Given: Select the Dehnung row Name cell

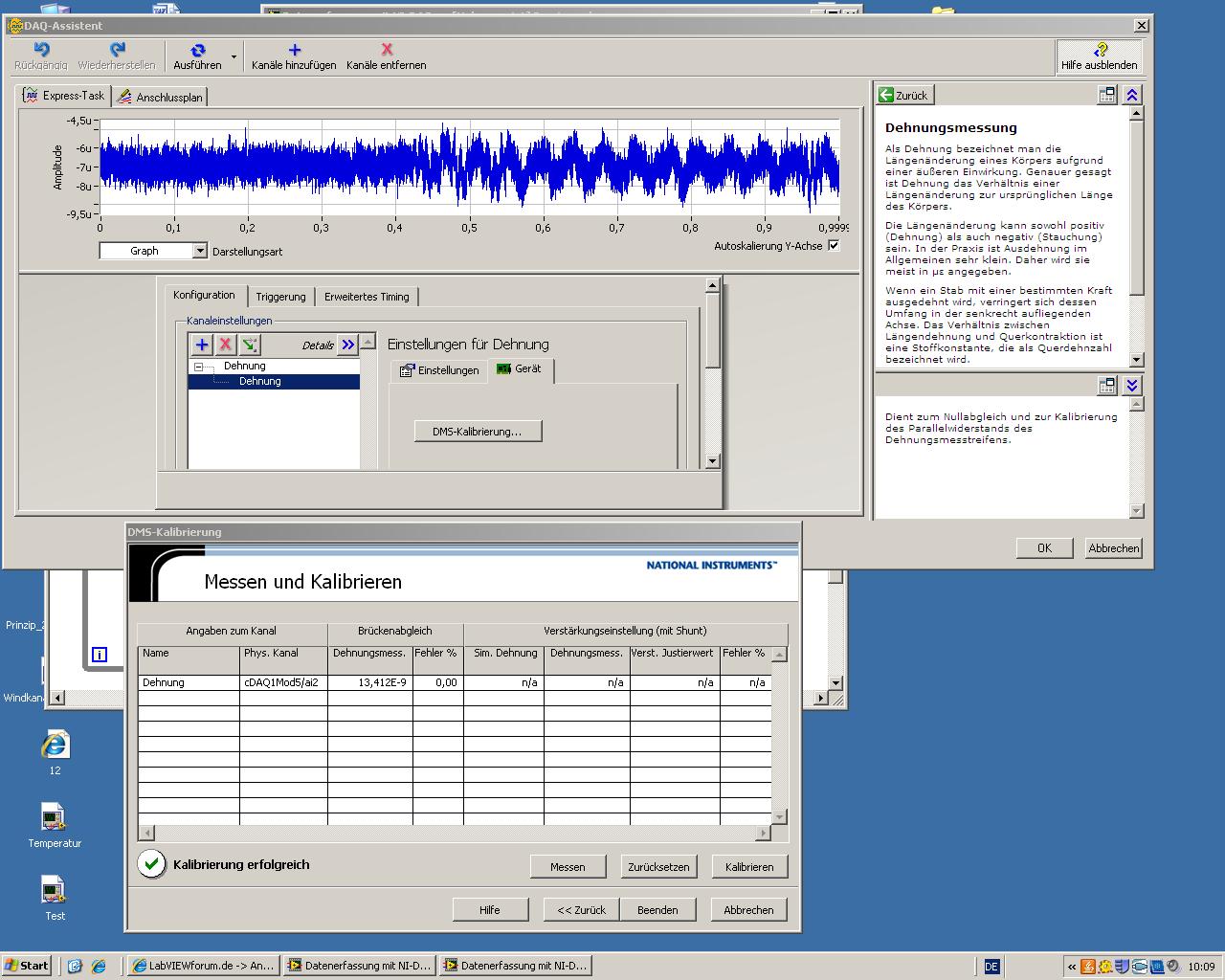Looking at the screenshot, I should pyautogui.click(x=189, y=682).
